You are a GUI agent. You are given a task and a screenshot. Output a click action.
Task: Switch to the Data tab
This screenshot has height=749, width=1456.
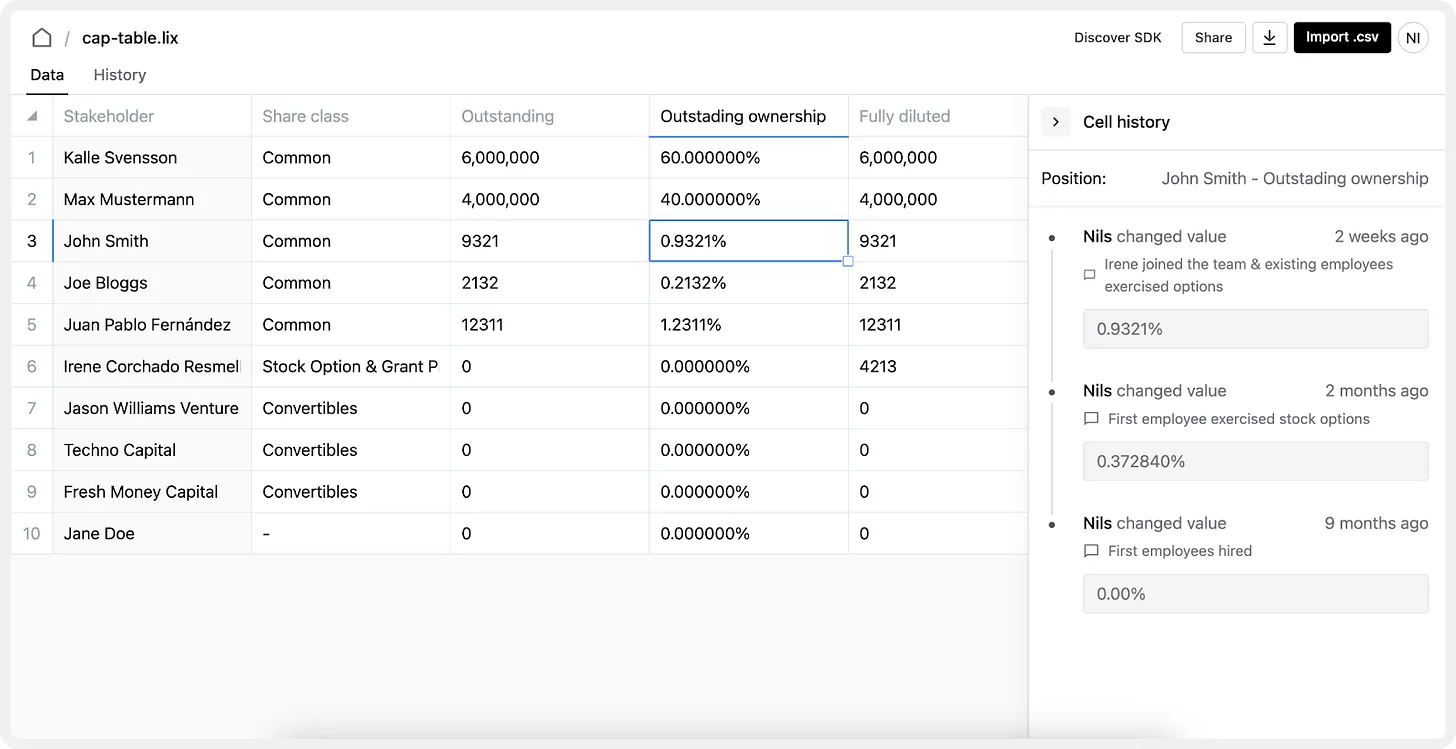click(47, 75)
